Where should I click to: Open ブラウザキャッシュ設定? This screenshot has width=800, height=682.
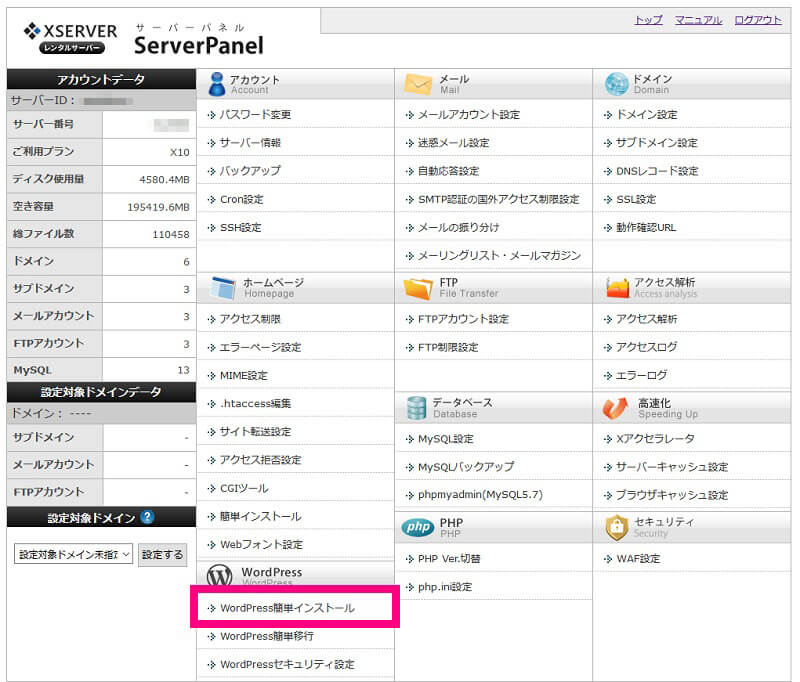tap(672, 495)
